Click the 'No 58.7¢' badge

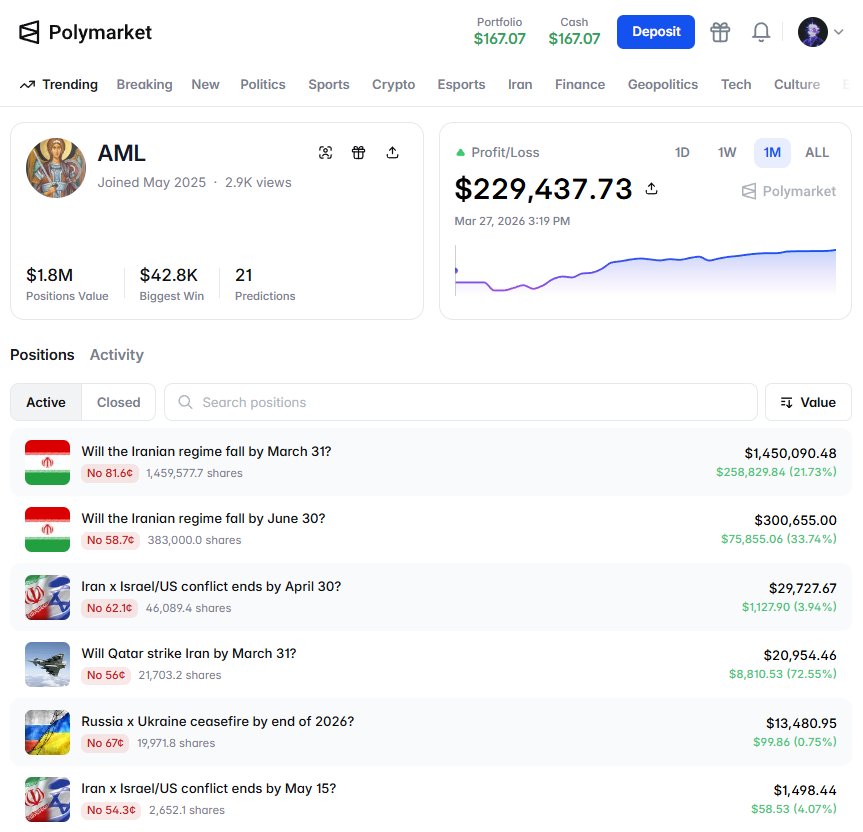pyautogui.click(x=111, y=540)
